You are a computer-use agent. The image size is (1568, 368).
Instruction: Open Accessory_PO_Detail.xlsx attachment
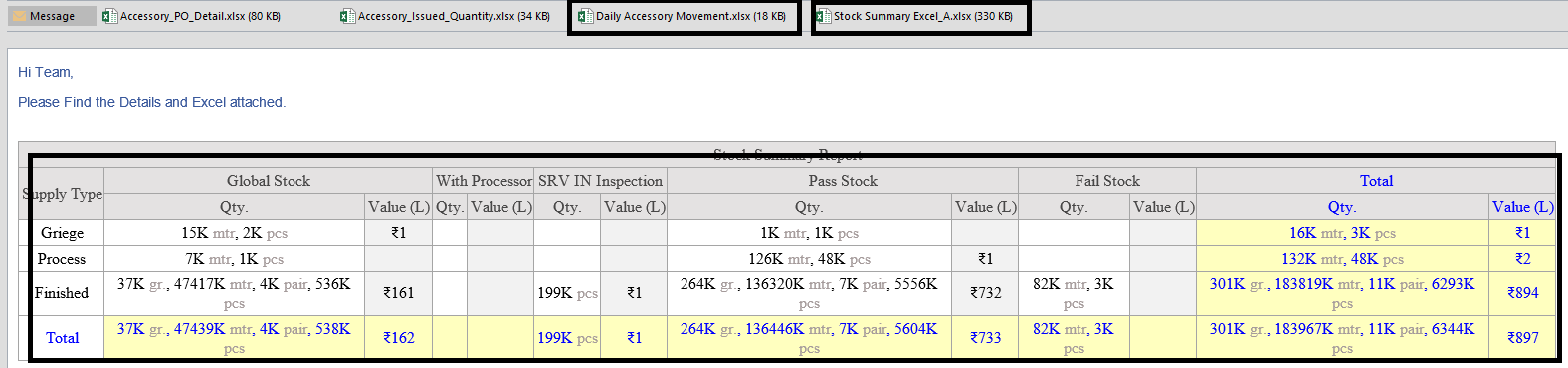(192, 16)
